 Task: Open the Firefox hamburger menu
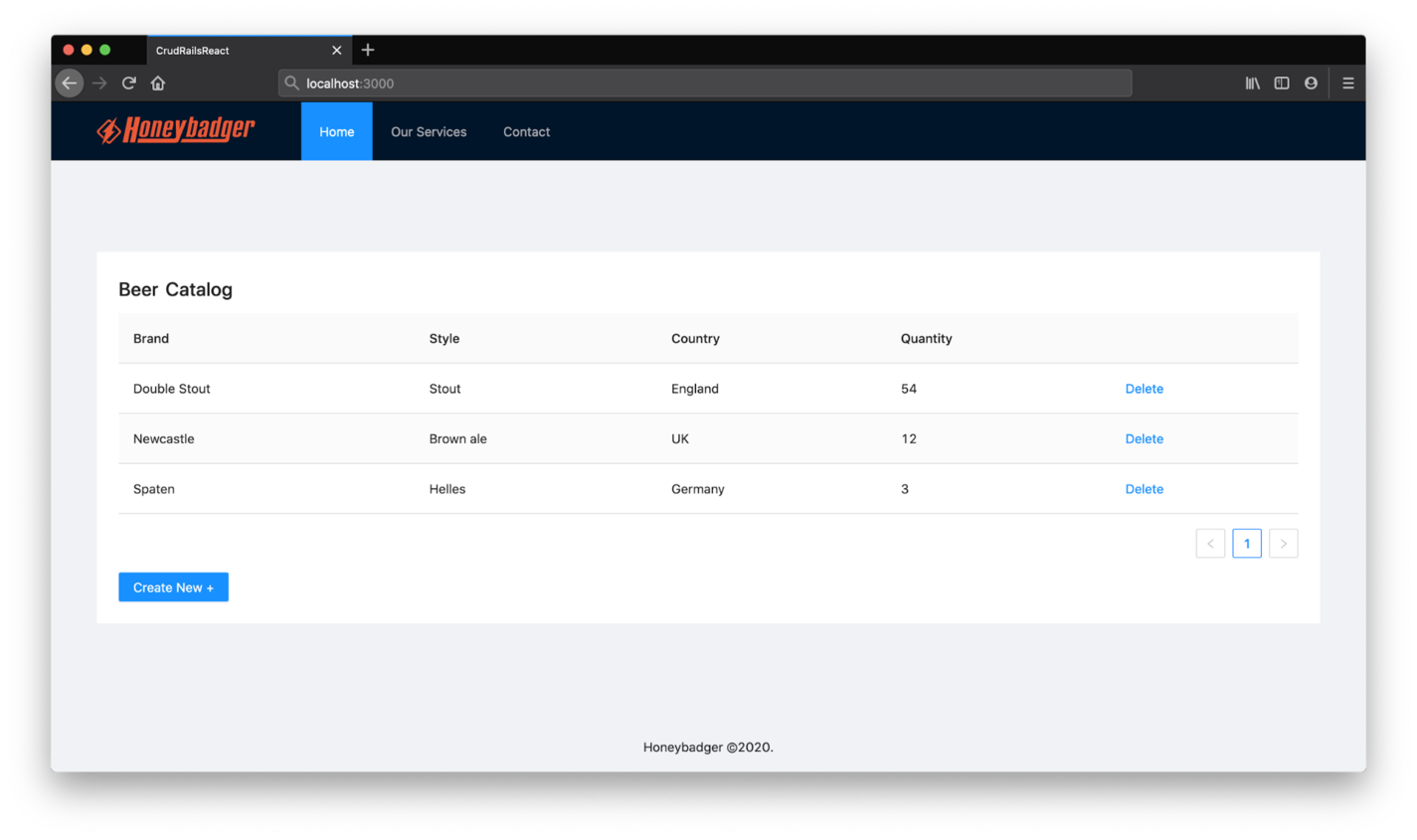click(x=1348, y=84)
